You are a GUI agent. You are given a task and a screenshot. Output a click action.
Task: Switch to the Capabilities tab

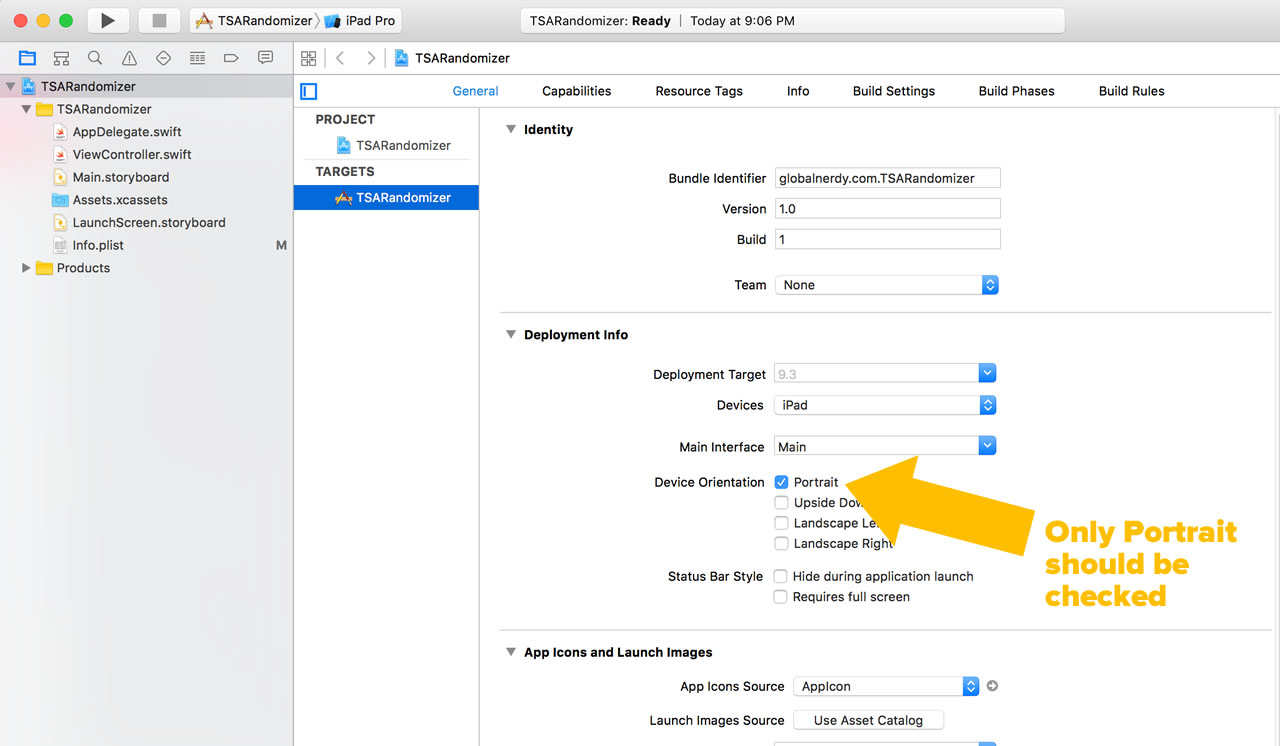click(x=577, y=91)
